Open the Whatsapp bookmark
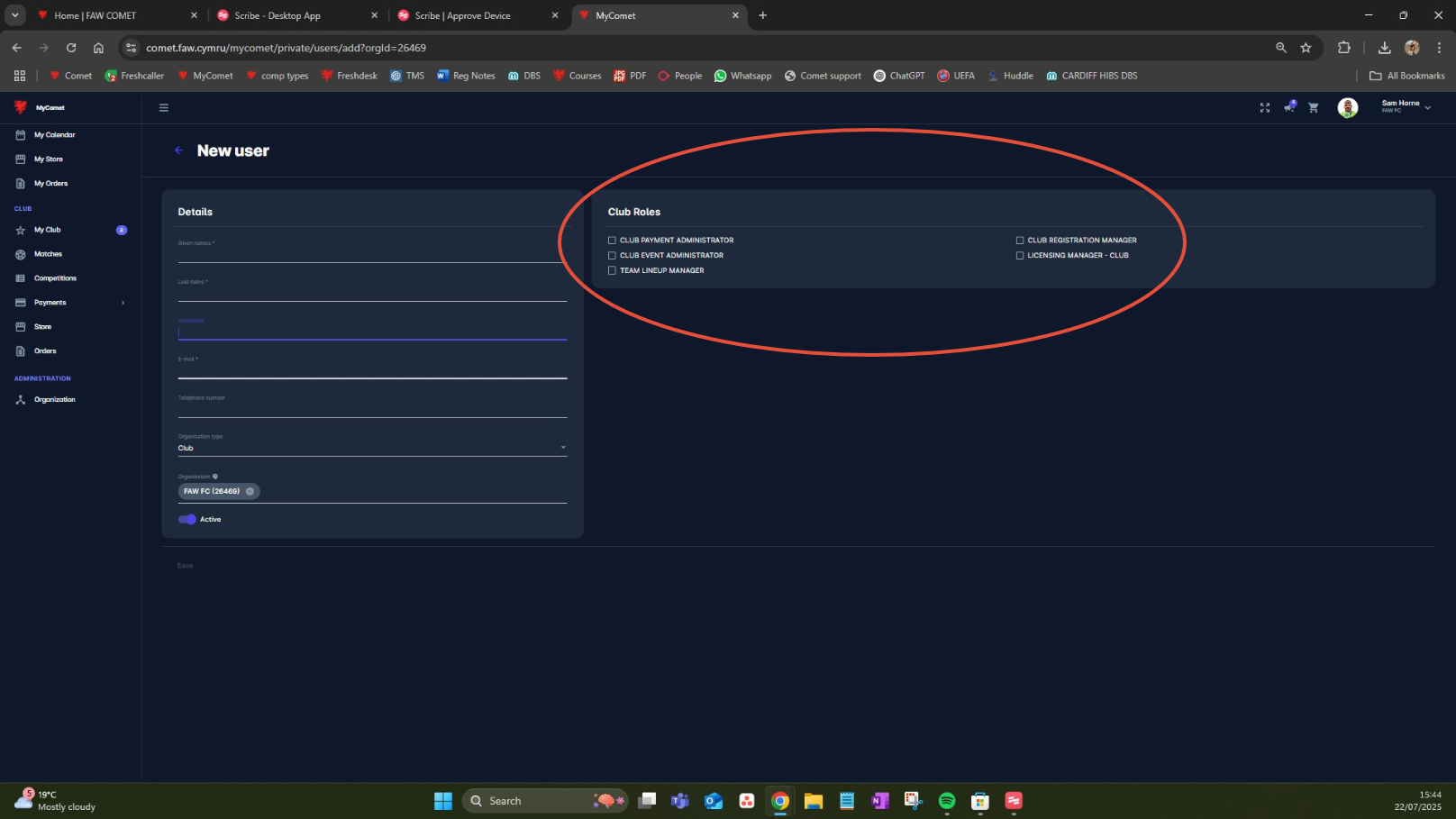Image resolution: width=1456 pixels, height=819 pixels. pos(742,76)
